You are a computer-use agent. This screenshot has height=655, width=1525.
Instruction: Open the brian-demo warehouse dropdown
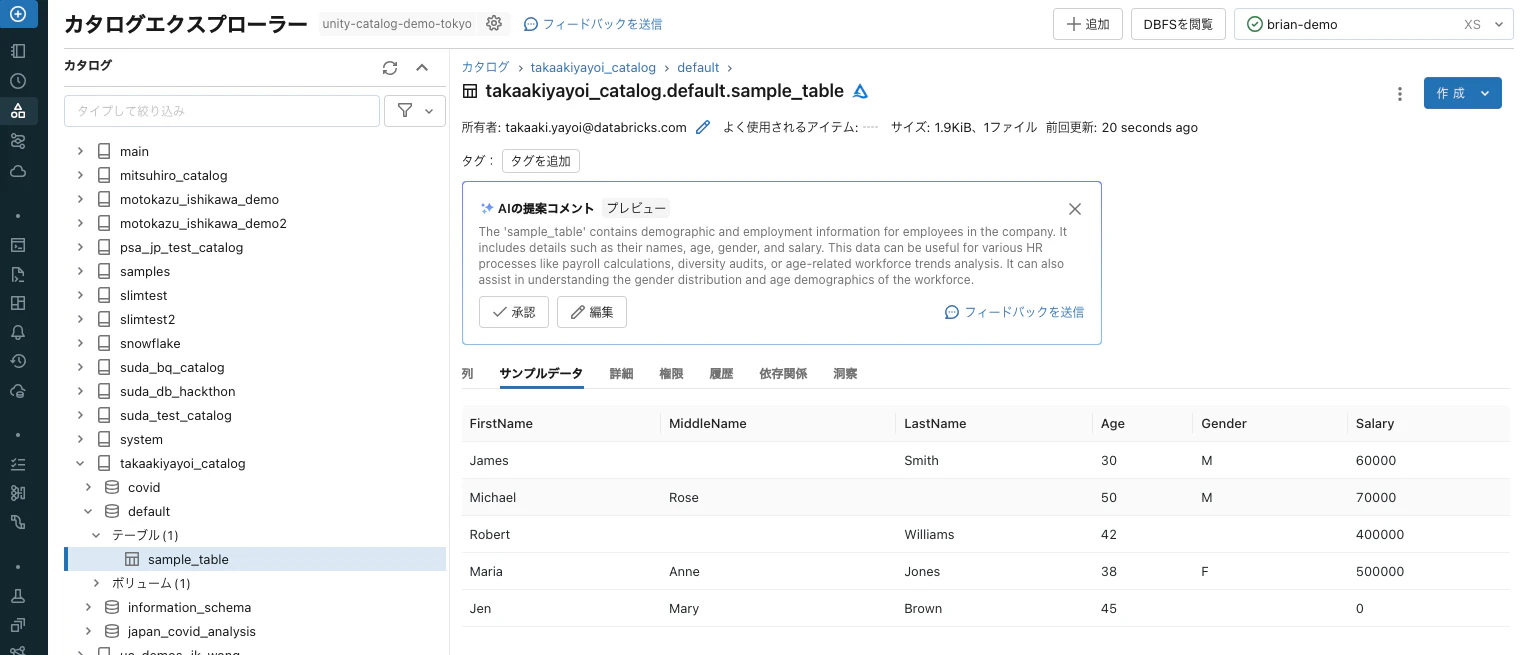coord(1373,24)
